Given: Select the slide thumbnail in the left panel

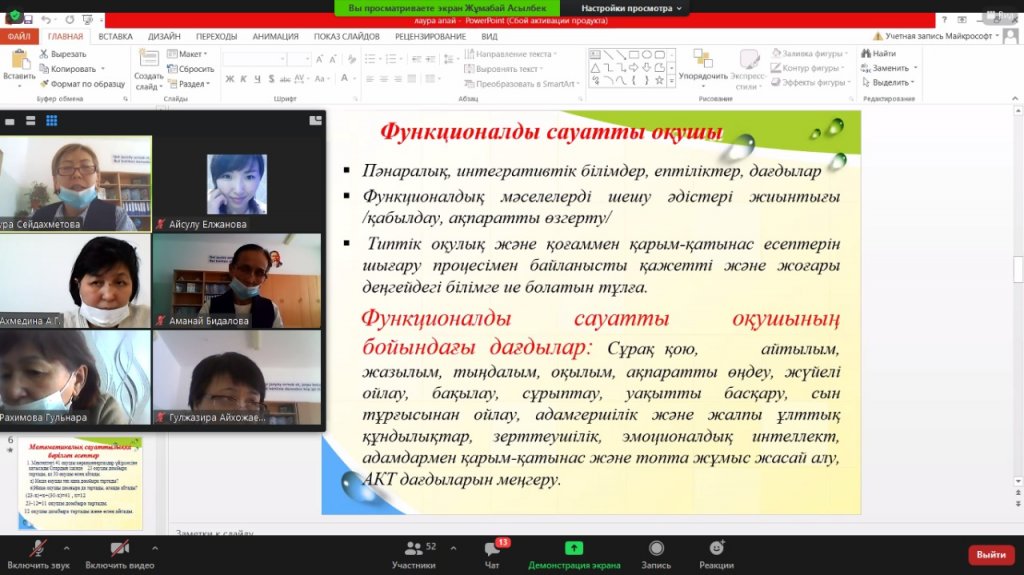Looking at the screenshot, I should 80,483.
